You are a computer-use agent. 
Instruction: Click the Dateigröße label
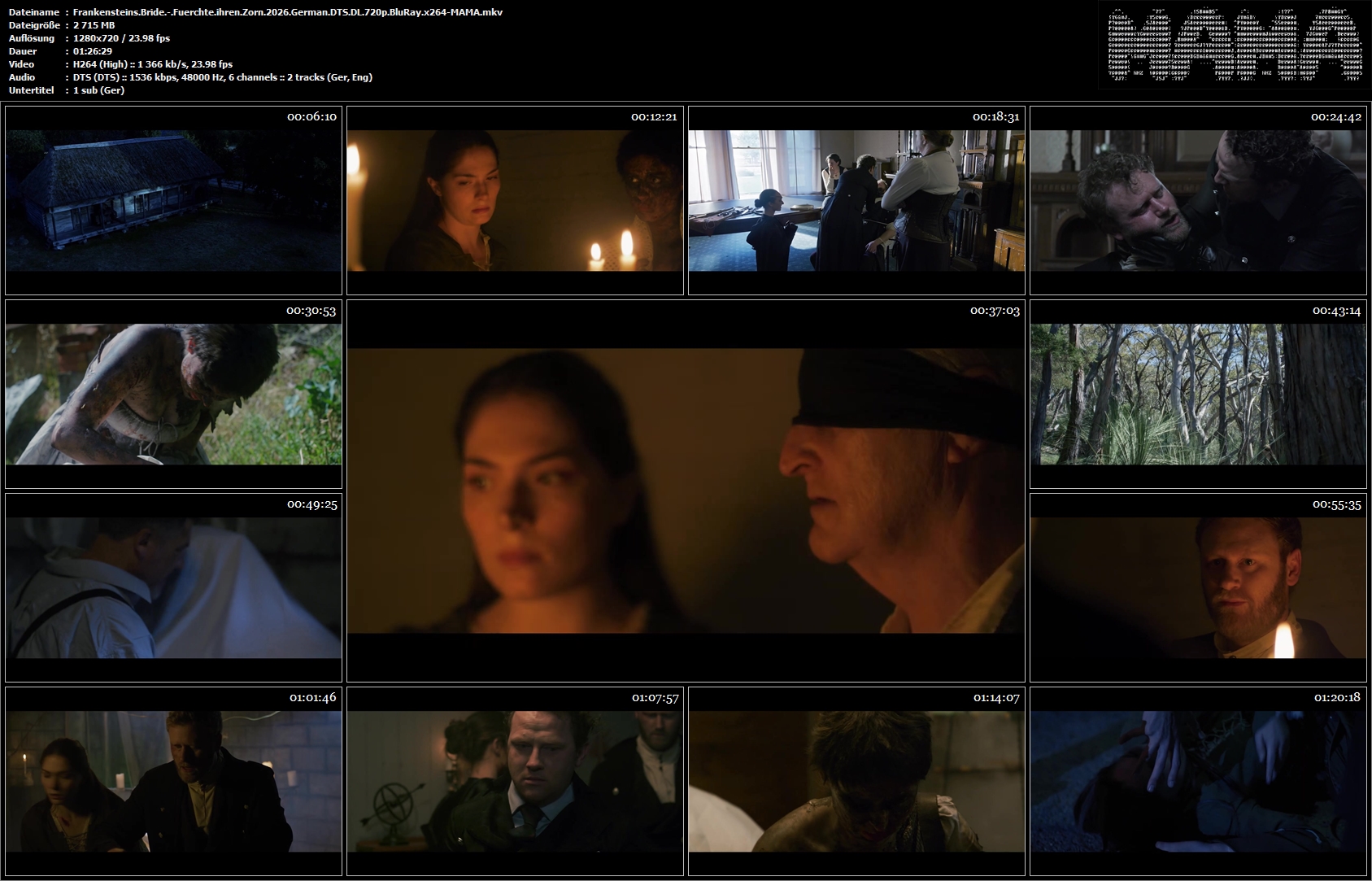click(x=33, y=25)
